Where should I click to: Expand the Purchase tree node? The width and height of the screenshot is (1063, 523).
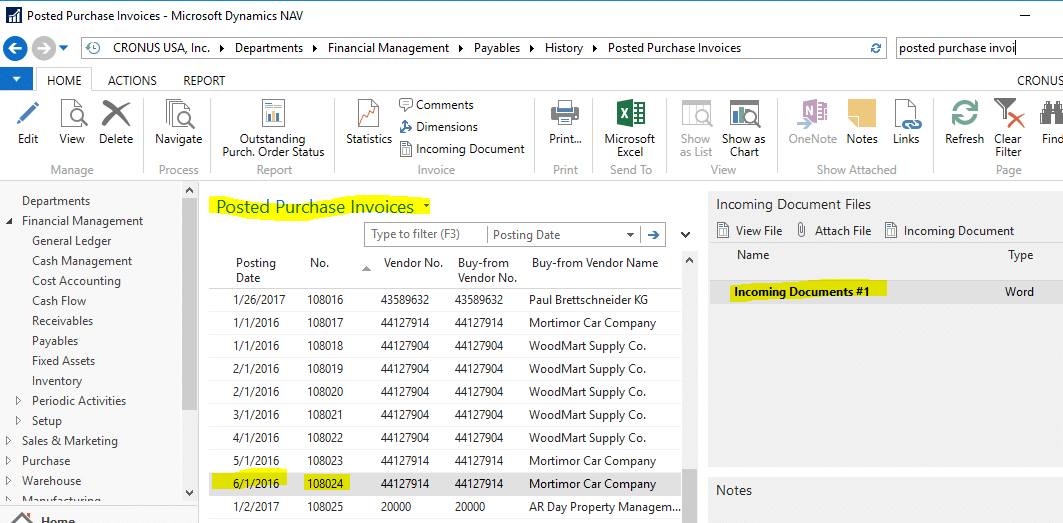9,461
